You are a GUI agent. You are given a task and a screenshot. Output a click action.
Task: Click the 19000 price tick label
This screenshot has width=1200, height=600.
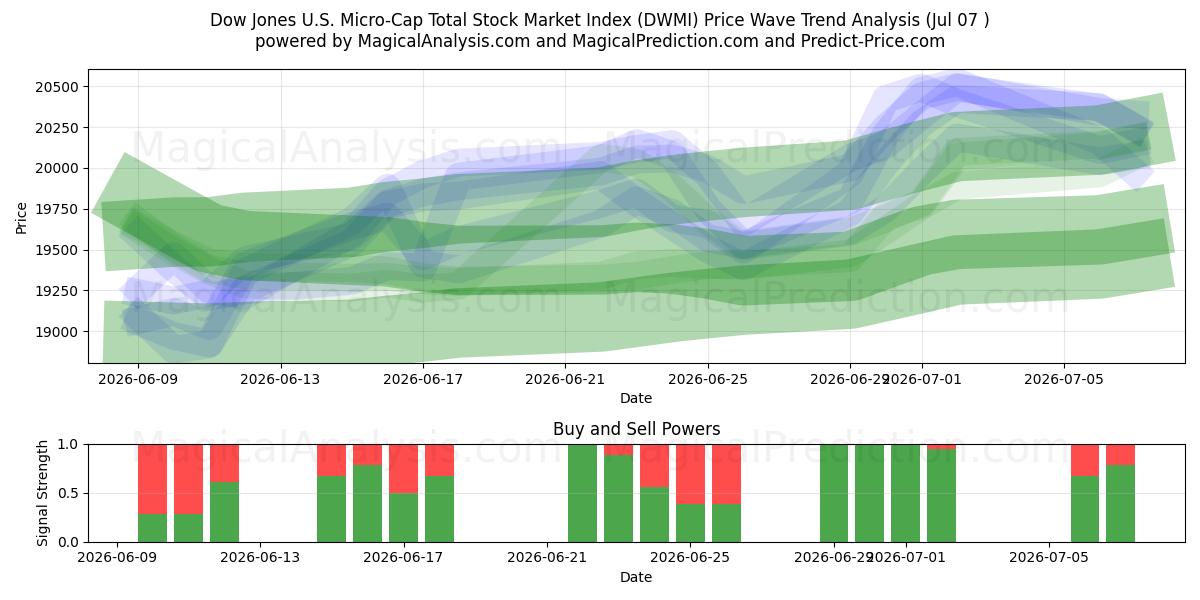coord(58,332)
